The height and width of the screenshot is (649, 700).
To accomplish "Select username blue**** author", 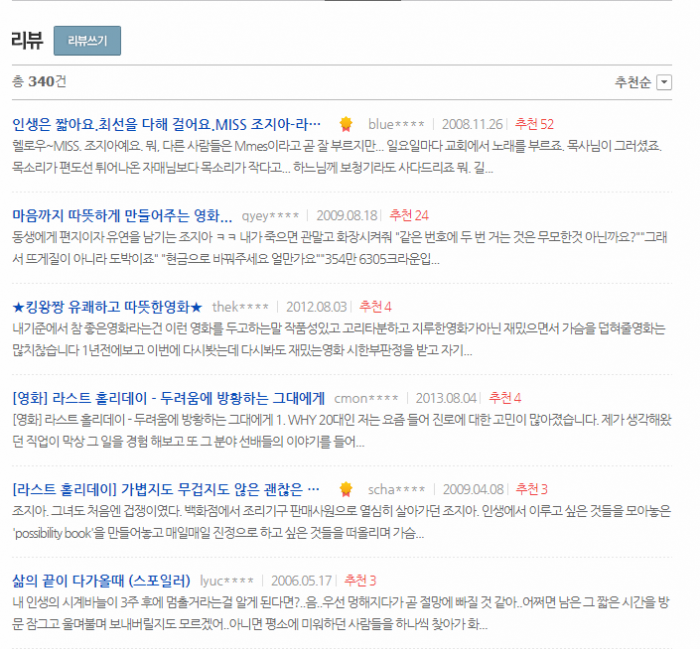I will (x=396, y=125).
